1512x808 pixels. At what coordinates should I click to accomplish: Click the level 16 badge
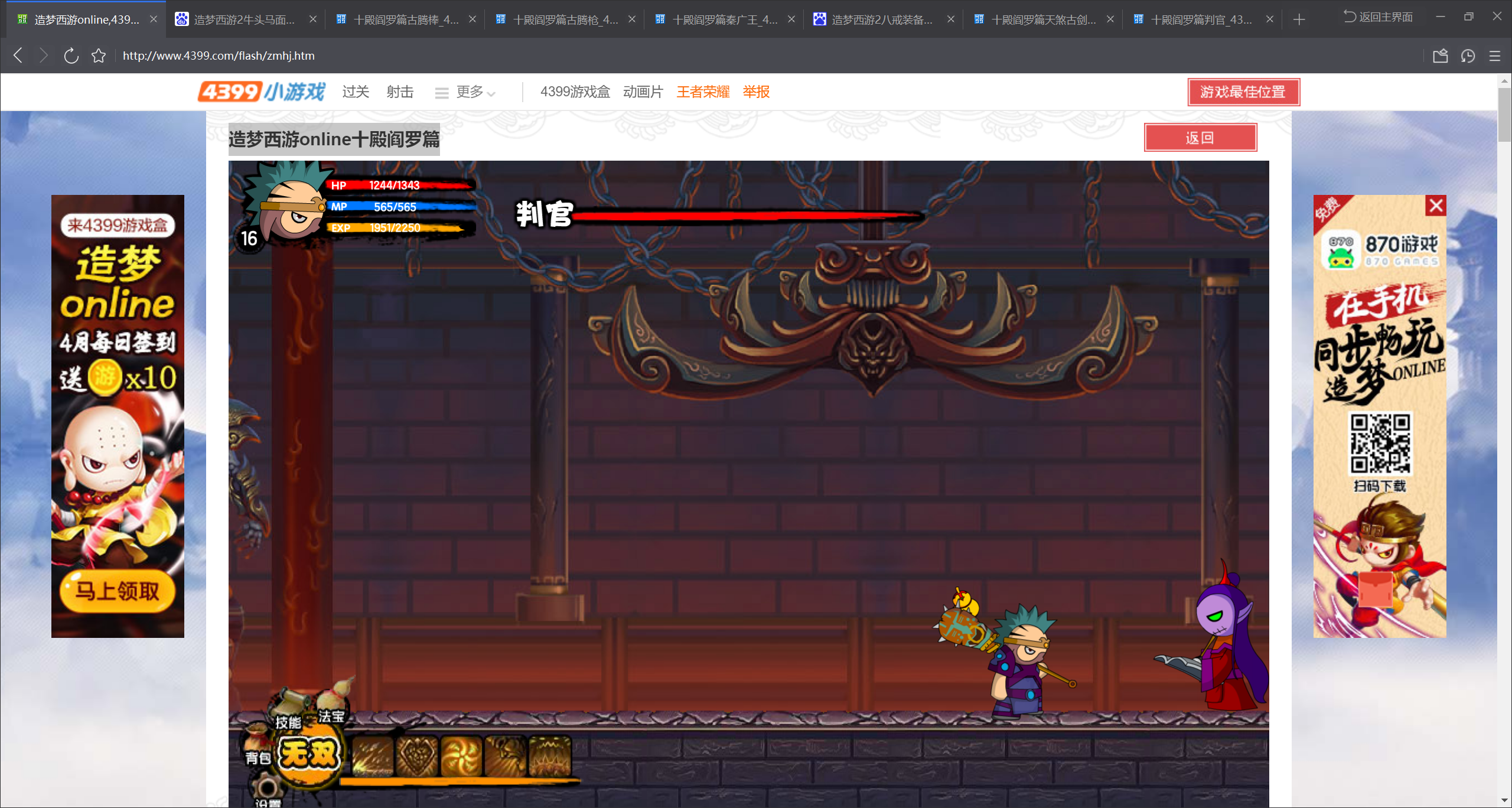click(249, 239)
